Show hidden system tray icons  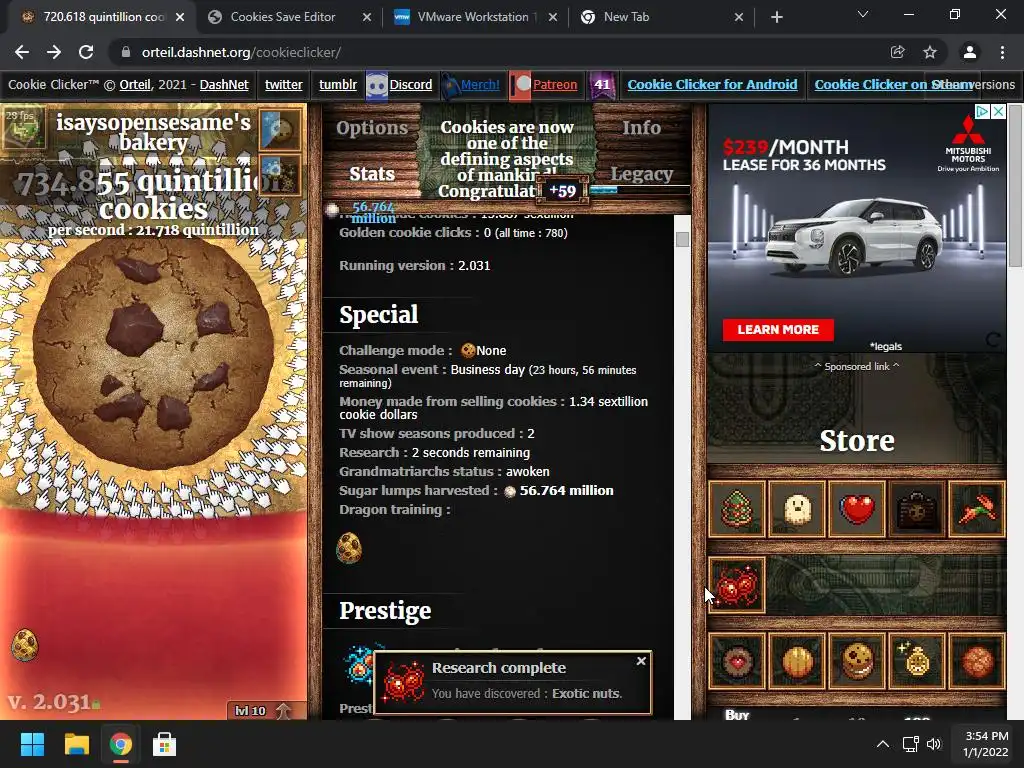click(x=882, y=744)
